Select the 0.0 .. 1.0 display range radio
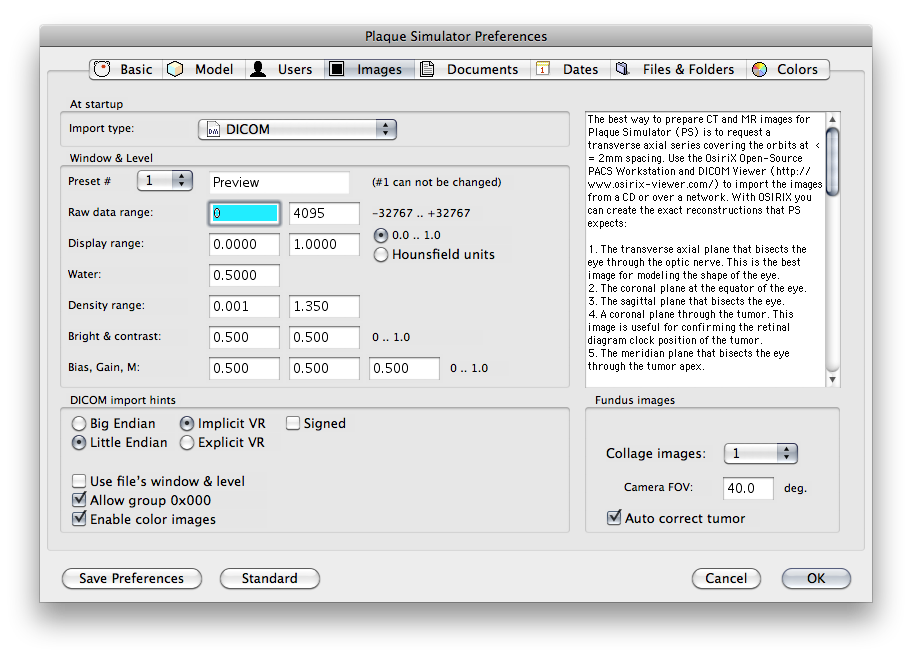 [380, 235]
